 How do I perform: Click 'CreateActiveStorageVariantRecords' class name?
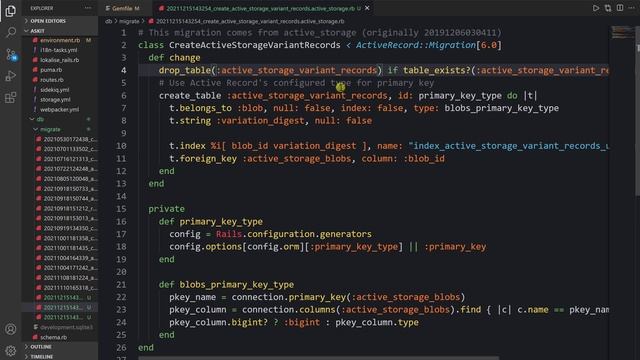click(255, 45)
